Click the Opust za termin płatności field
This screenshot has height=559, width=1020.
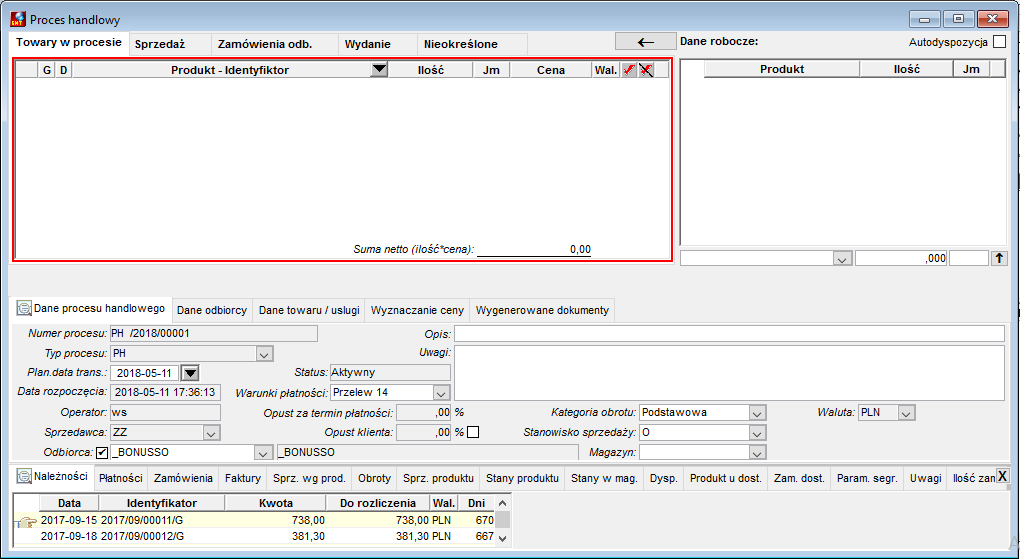(x=423, y=413)
